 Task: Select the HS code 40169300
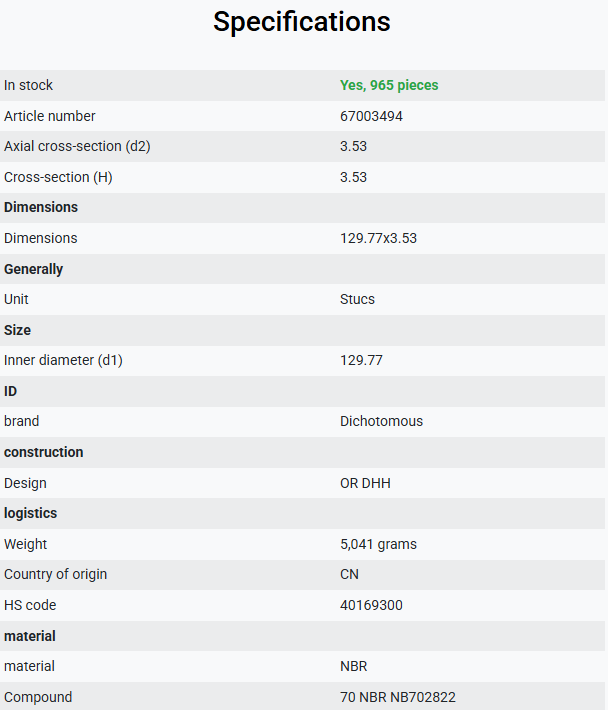click(371, 605)
